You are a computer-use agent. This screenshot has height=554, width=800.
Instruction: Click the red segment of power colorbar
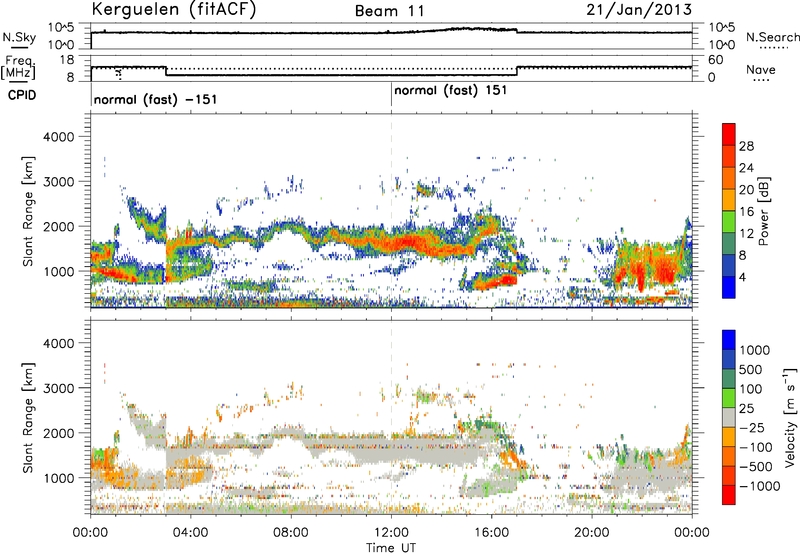pos(729,135)
